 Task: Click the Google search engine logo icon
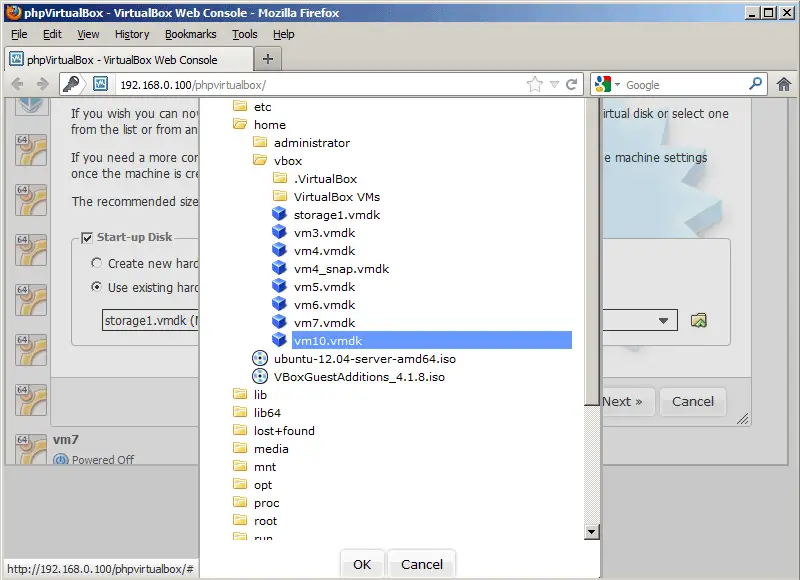603,84
